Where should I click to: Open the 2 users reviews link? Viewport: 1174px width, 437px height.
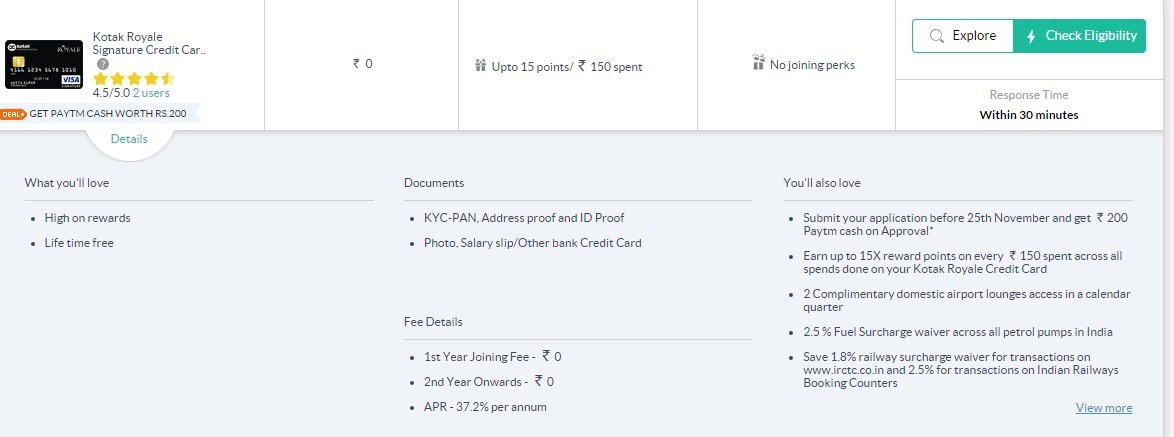click(151, 92)
